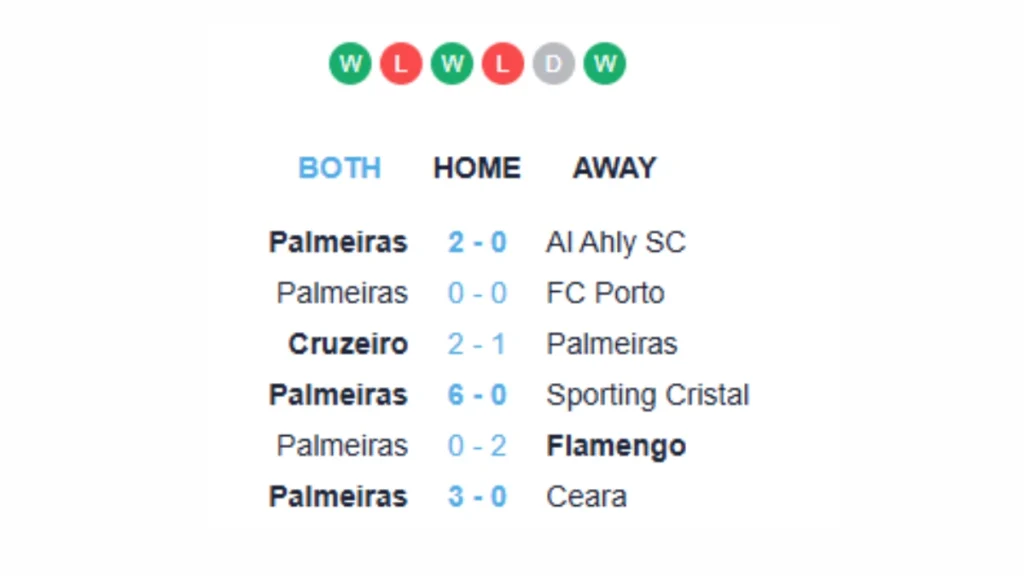Click the gray D draw badge
Image resolution: width=1024 pixels, height=576 pixels.
pos(554,63)
